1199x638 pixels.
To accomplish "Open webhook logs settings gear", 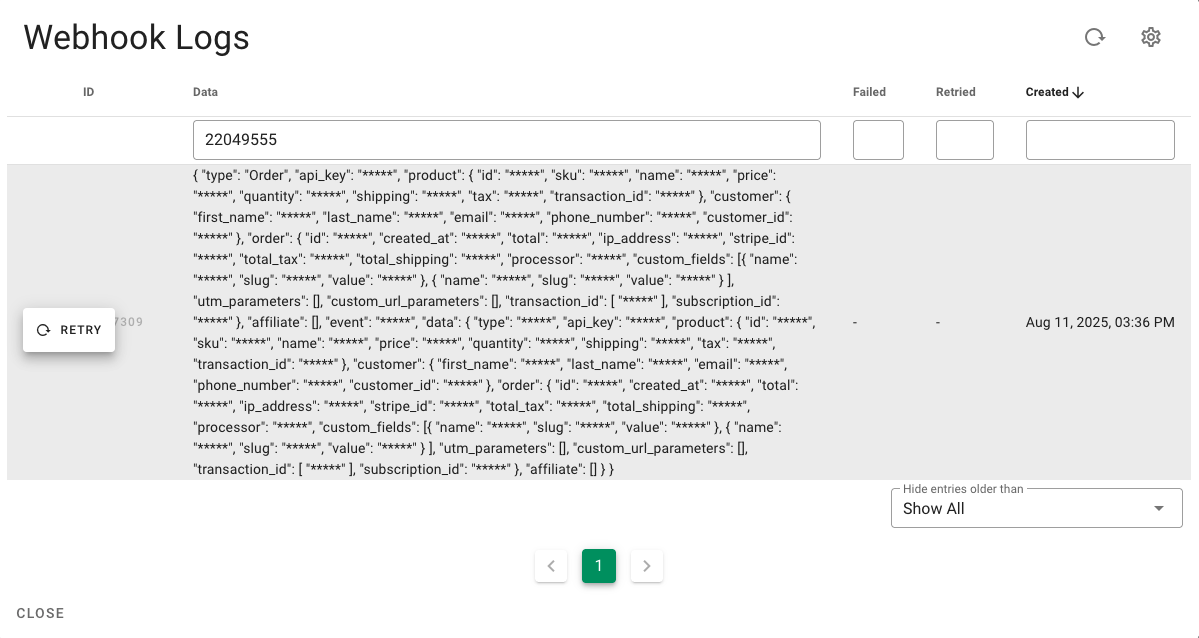I will (1151, 37).
